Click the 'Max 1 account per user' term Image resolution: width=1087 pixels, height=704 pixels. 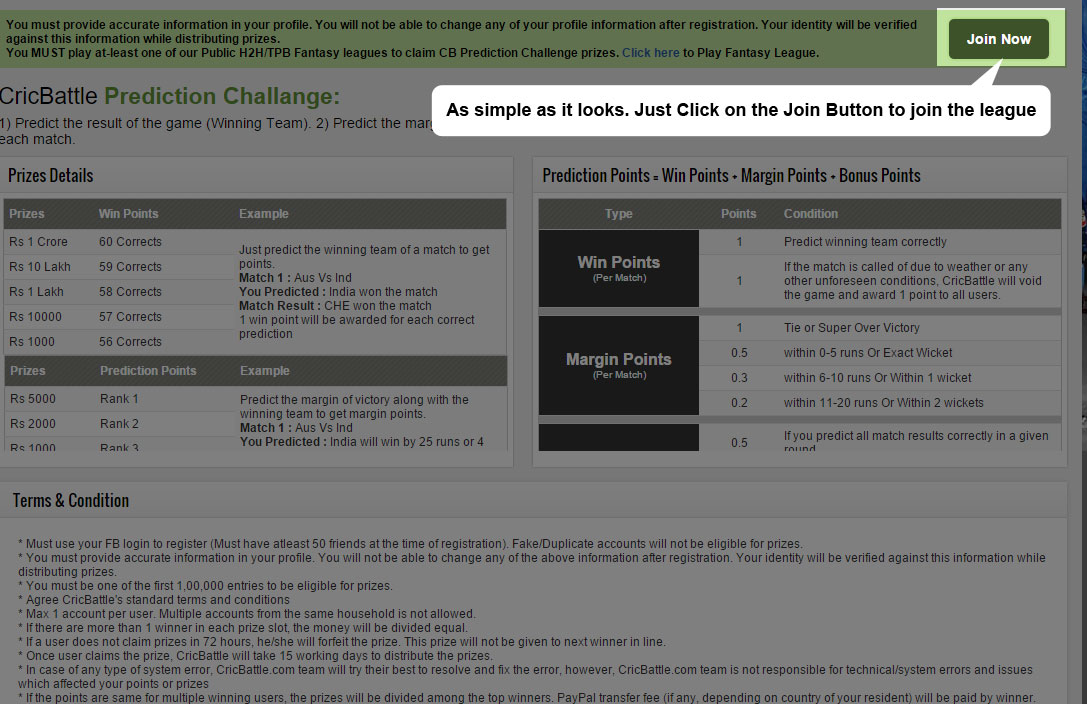pyautogui.click(x=247, y=614)
